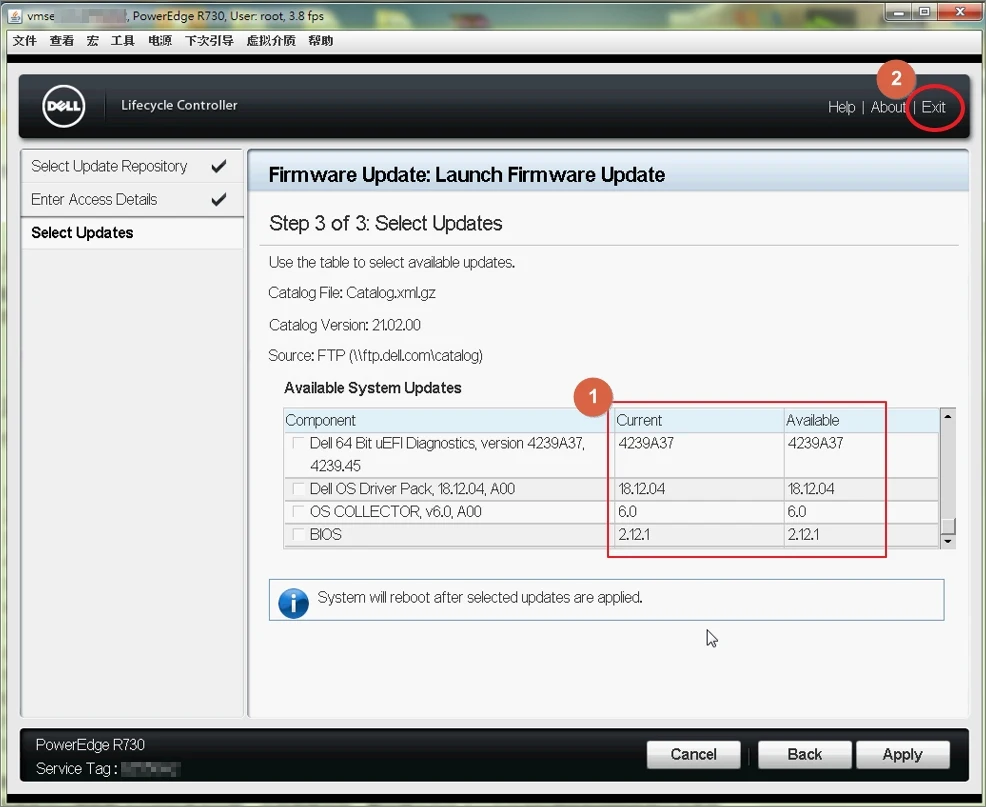The width and height of the screenshot is (986, 807).
Task: Maximize the virtual console window
Action: click(924, 11)
